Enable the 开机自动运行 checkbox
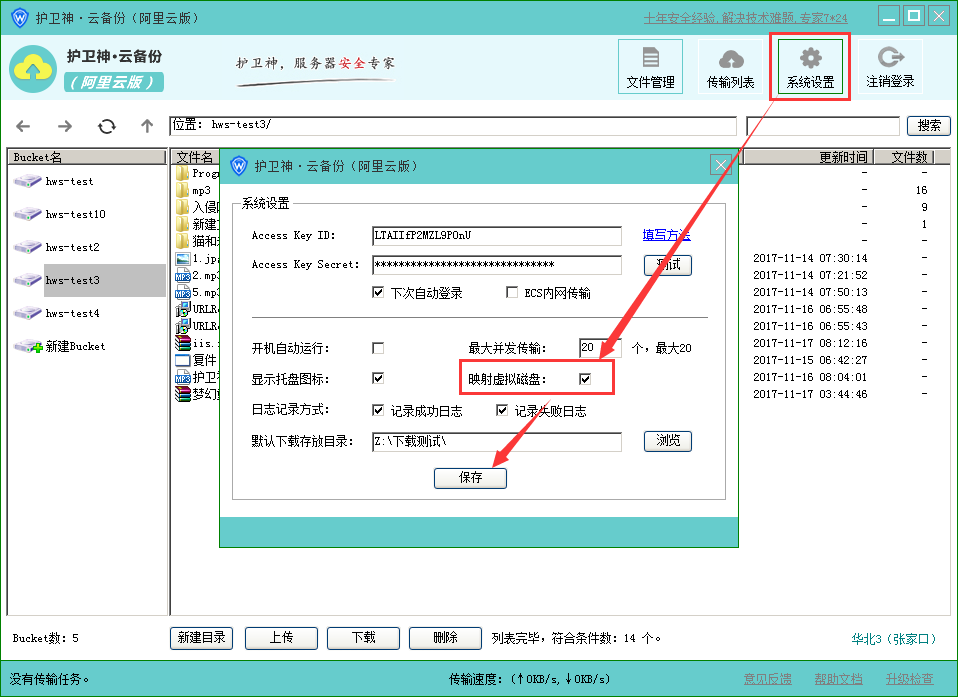This screenshot has height=697, width=958. 378,348
